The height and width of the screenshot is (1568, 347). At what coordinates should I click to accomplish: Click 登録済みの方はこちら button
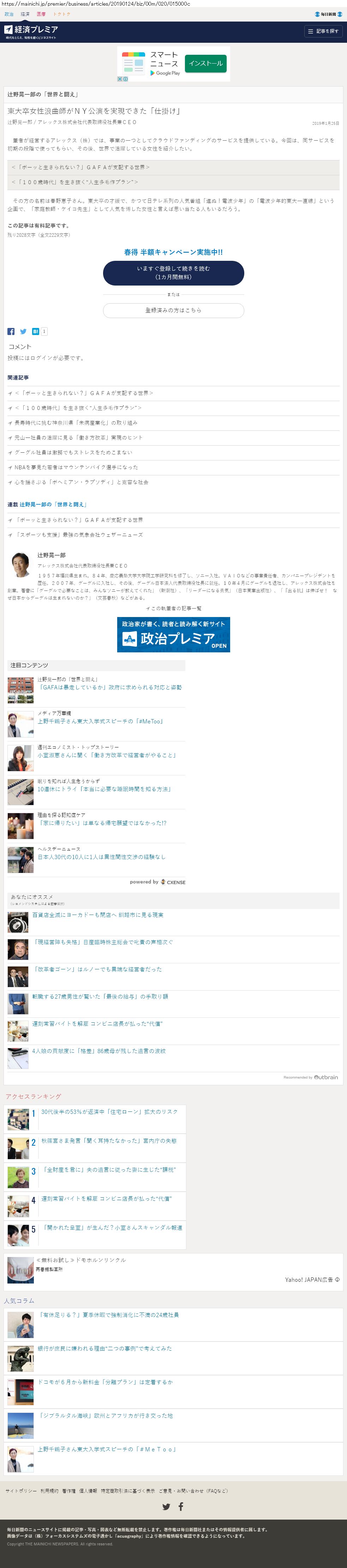click(173, 310)
